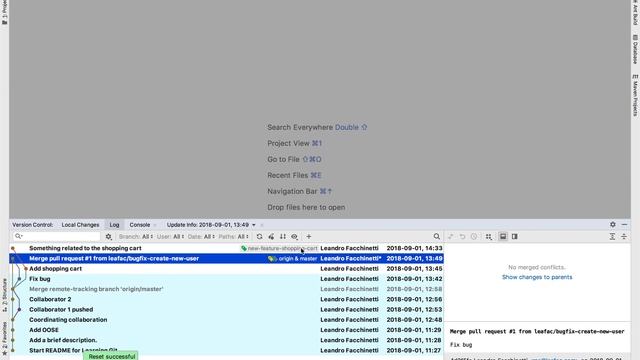Open the Maven Projects tool window
The width and height of the screenshot is (640, 360).
(635, 95)
